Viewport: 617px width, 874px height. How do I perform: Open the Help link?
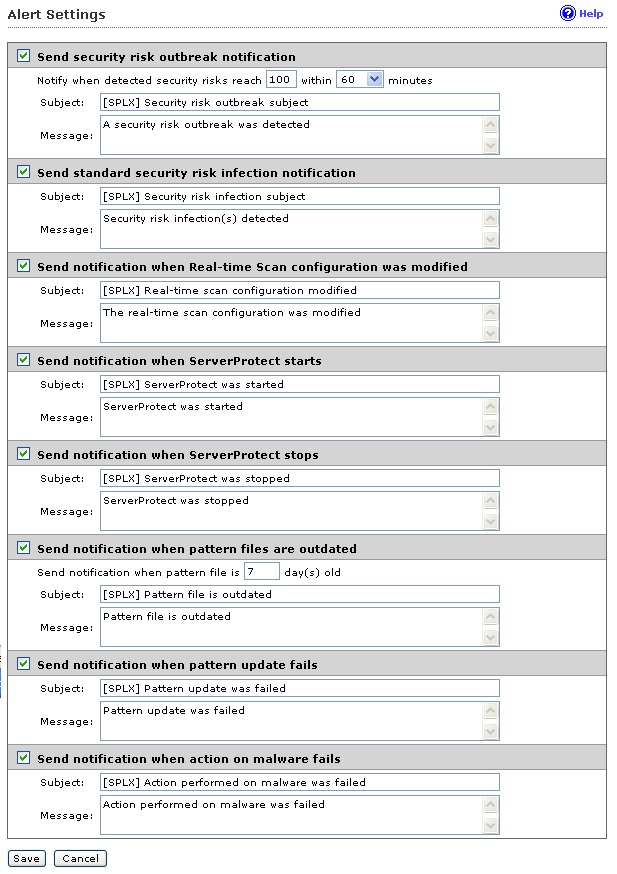[x=591, y=14]
